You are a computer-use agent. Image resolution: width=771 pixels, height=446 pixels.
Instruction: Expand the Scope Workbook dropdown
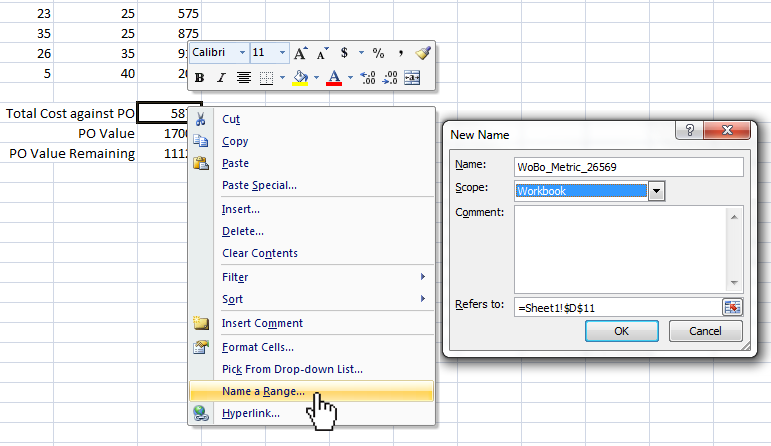pos(657,190)
